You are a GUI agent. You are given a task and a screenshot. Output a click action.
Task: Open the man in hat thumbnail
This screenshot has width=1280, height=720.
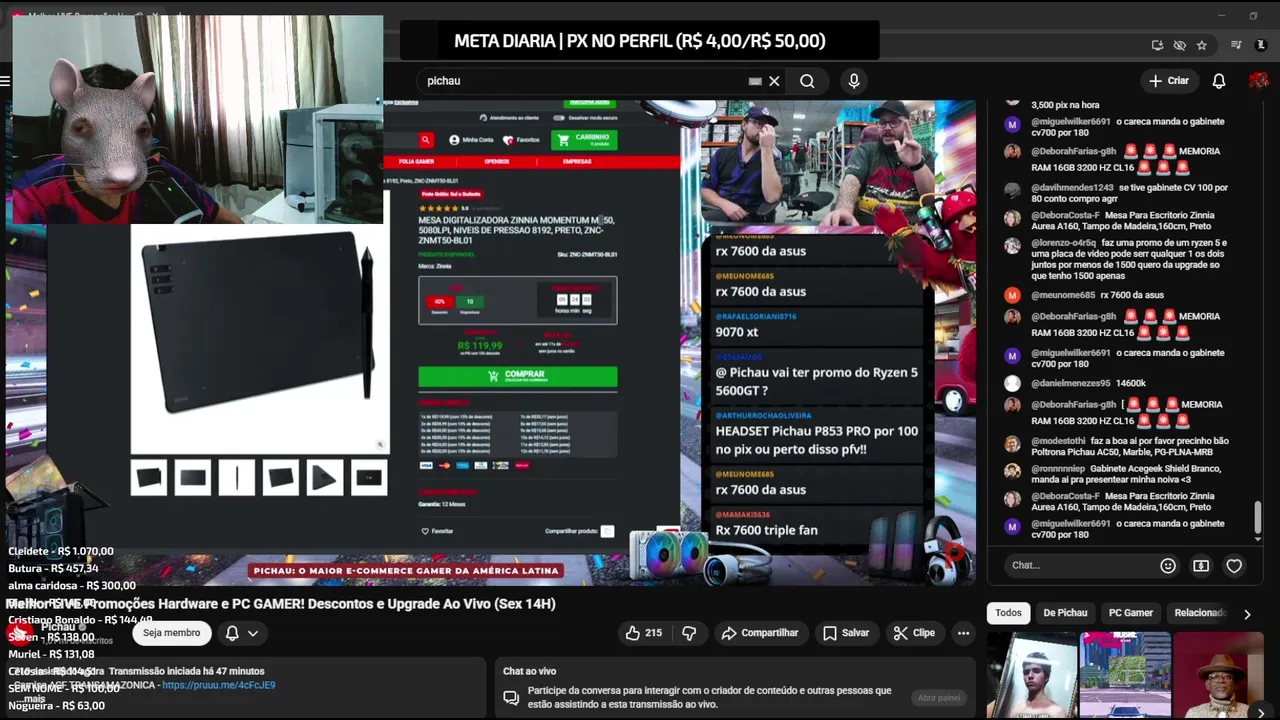[1218, 676]
